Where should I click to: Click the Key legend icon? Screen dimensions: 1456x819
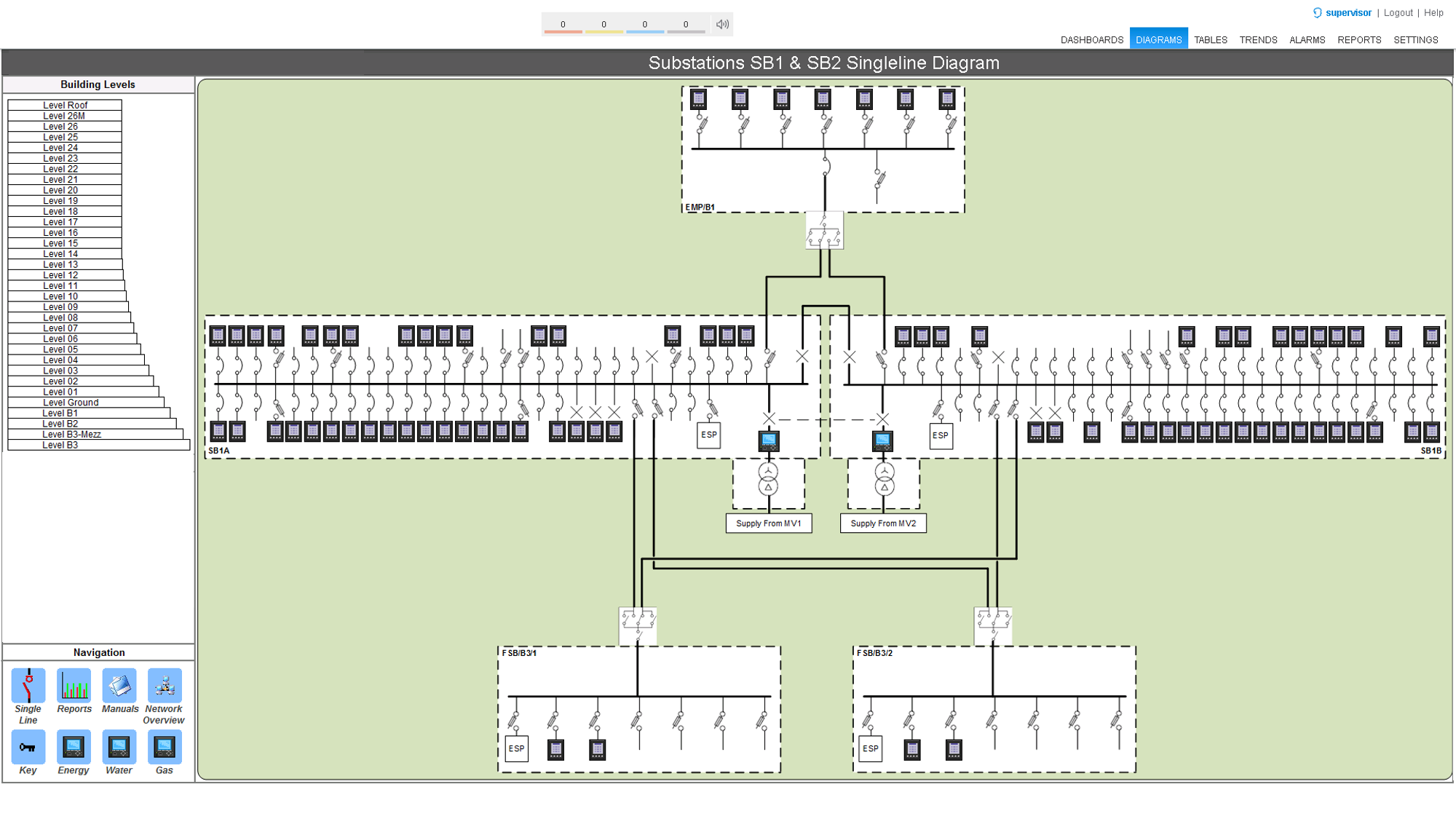click(x=28, y=747)
